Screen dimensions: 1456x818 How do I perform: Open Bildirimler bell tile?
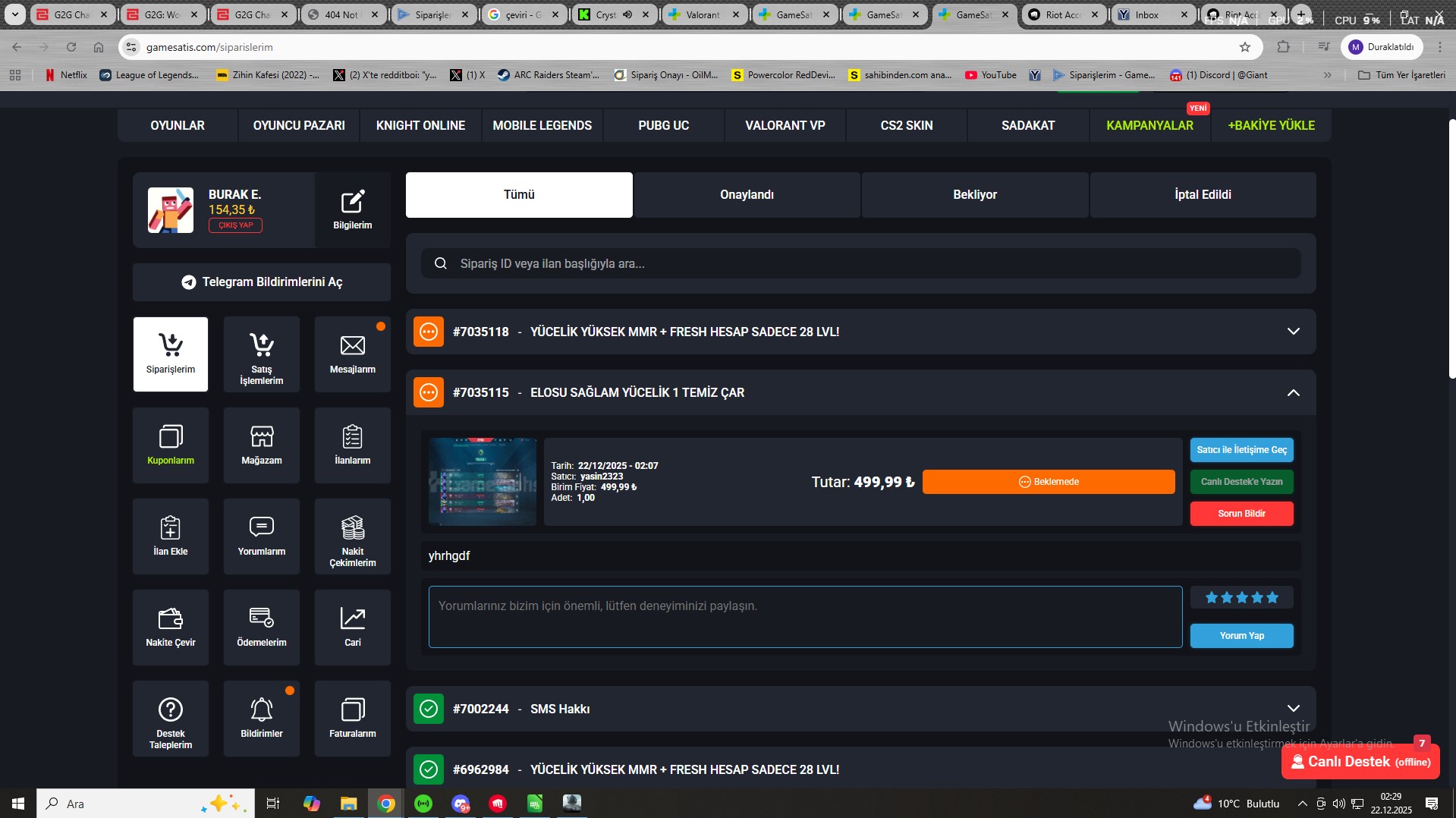click(x=262, y=719)
